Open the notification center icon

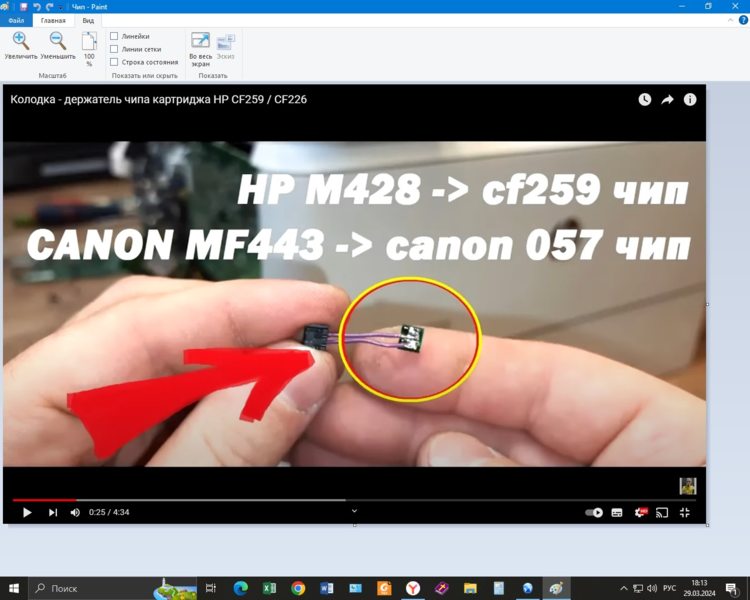[x=732, y=589]
